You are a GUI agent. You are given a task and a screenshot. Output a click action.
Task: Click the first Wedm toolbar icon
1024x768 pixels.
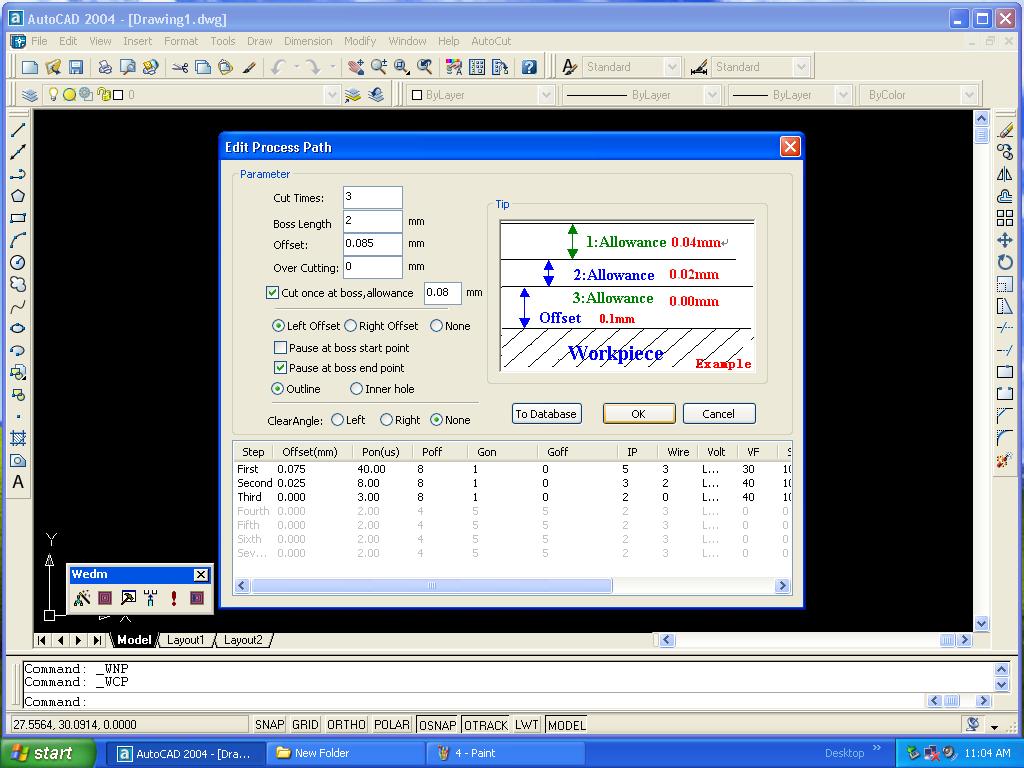[x=82, y=598]
